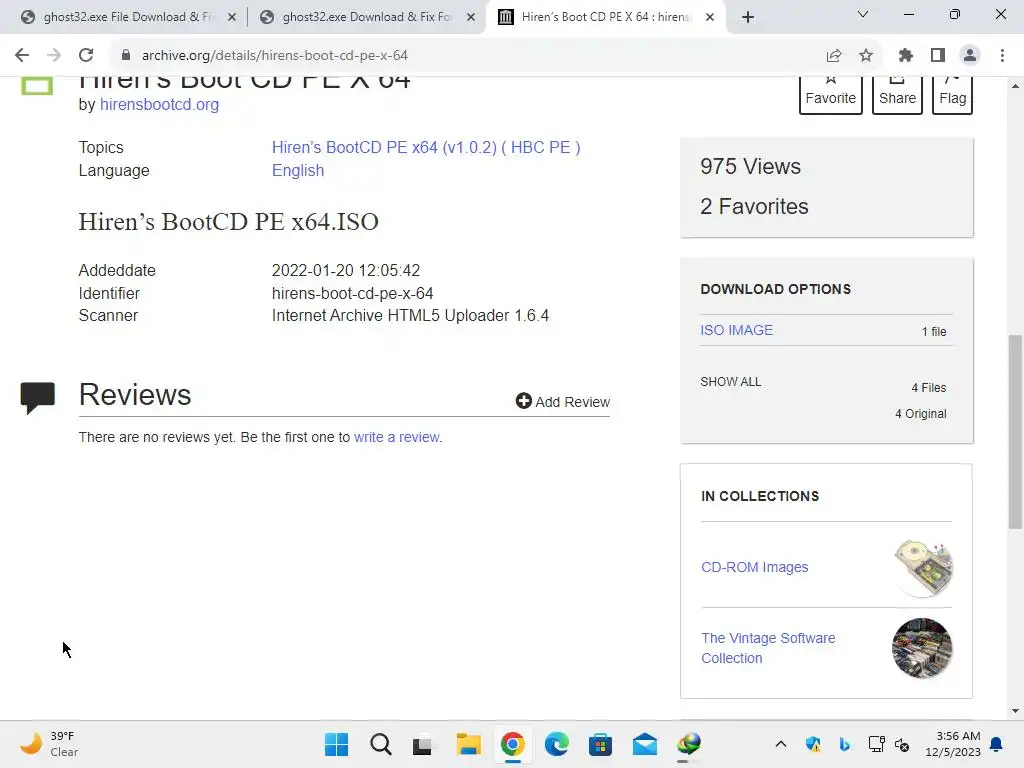
Task: Open the notifications bell icon
Action: (996, 744)
